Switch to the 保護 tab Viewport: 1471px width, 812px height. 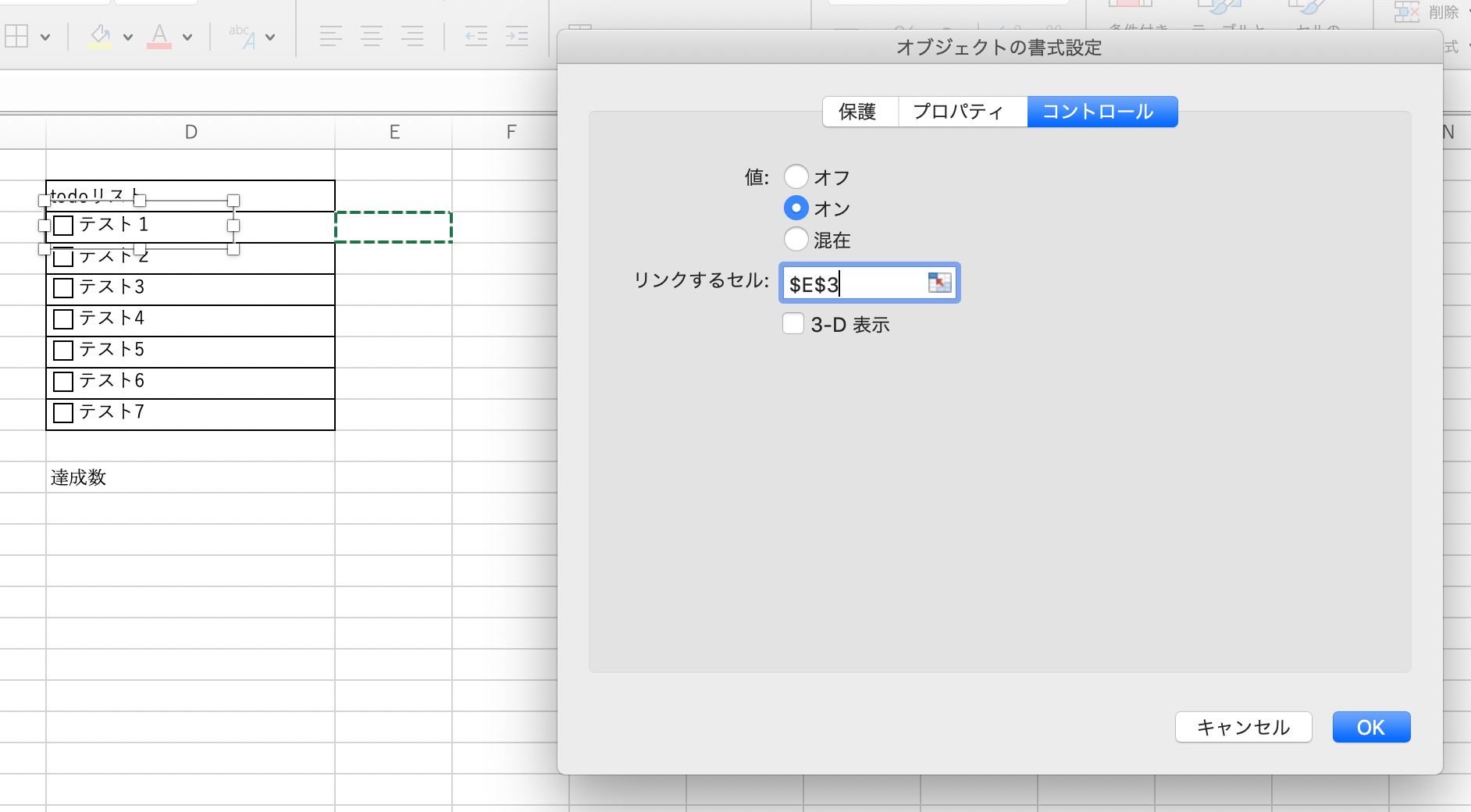coord(860,112)
